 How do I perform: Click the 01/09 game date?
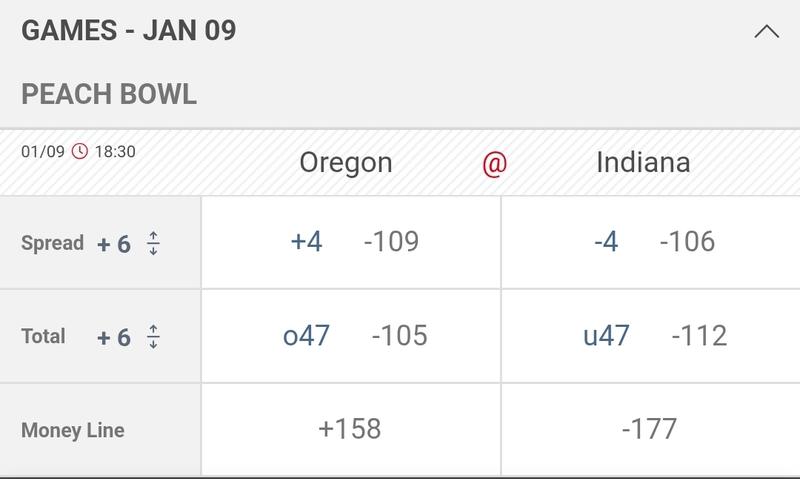pos(42,153)
